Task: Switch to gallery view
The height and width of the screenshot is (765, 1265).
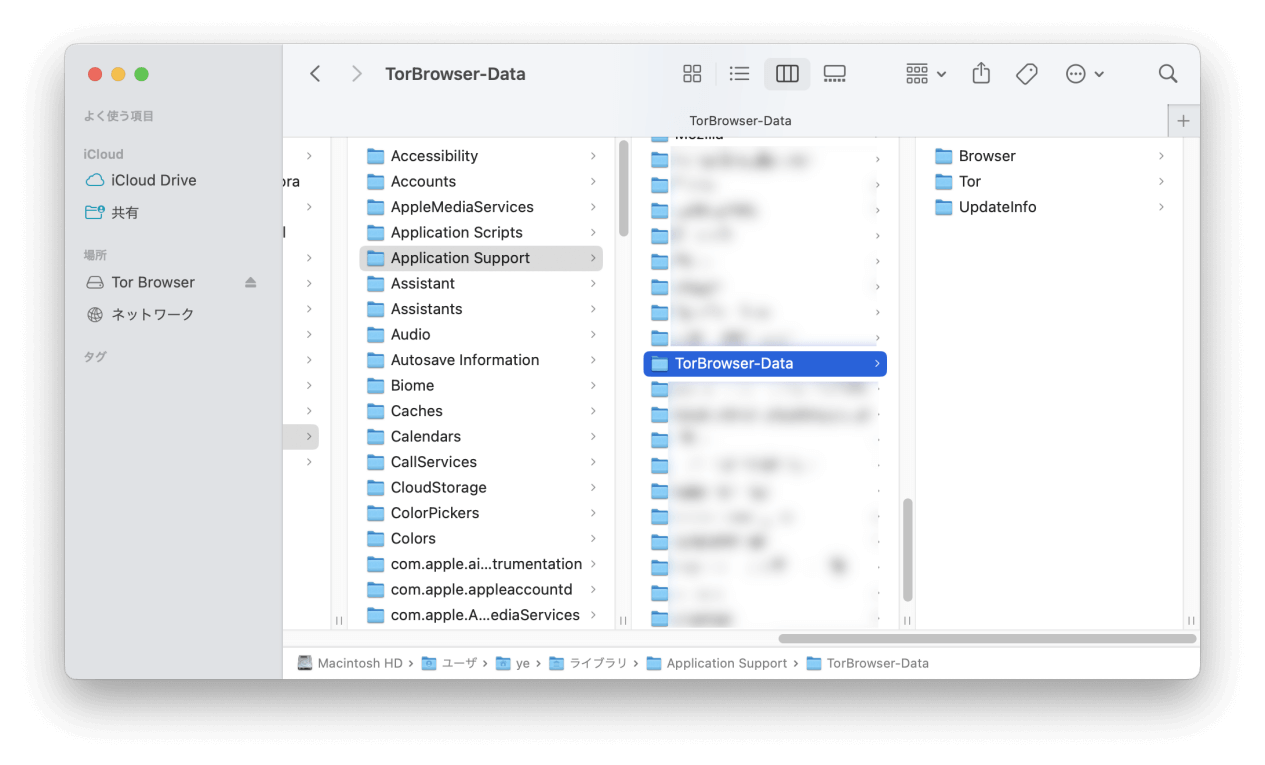Action: [835, 74]
